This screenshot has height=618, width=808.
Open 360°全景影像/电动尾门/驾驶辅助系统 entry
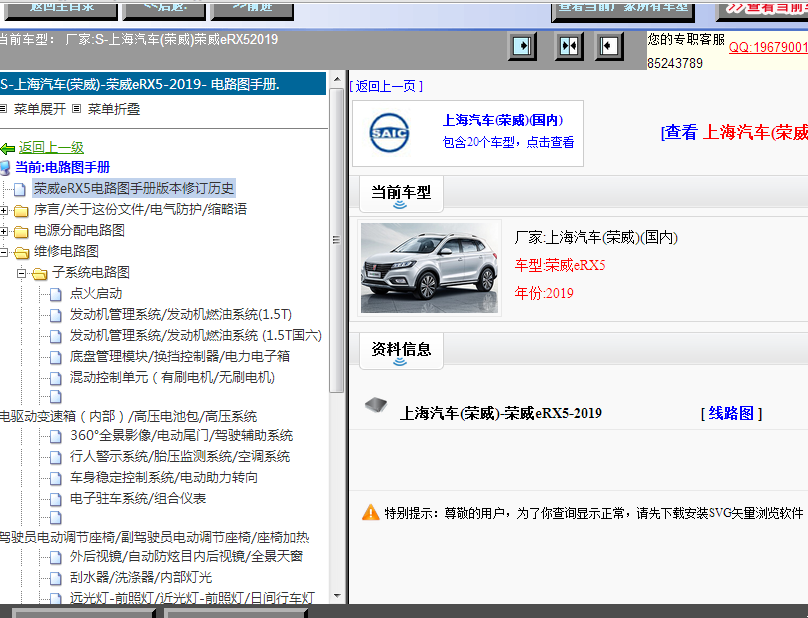coord(181,436)
